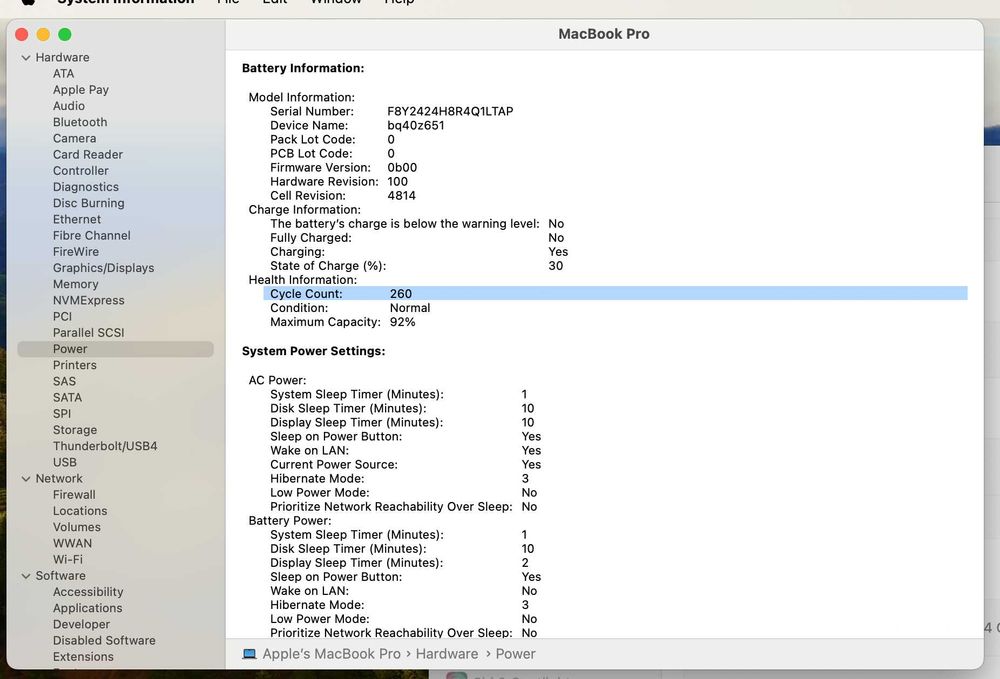This screenshot has height=679, width=1000.
Task: Select Apple Pay in the sidebar
Action: (80, 90)
